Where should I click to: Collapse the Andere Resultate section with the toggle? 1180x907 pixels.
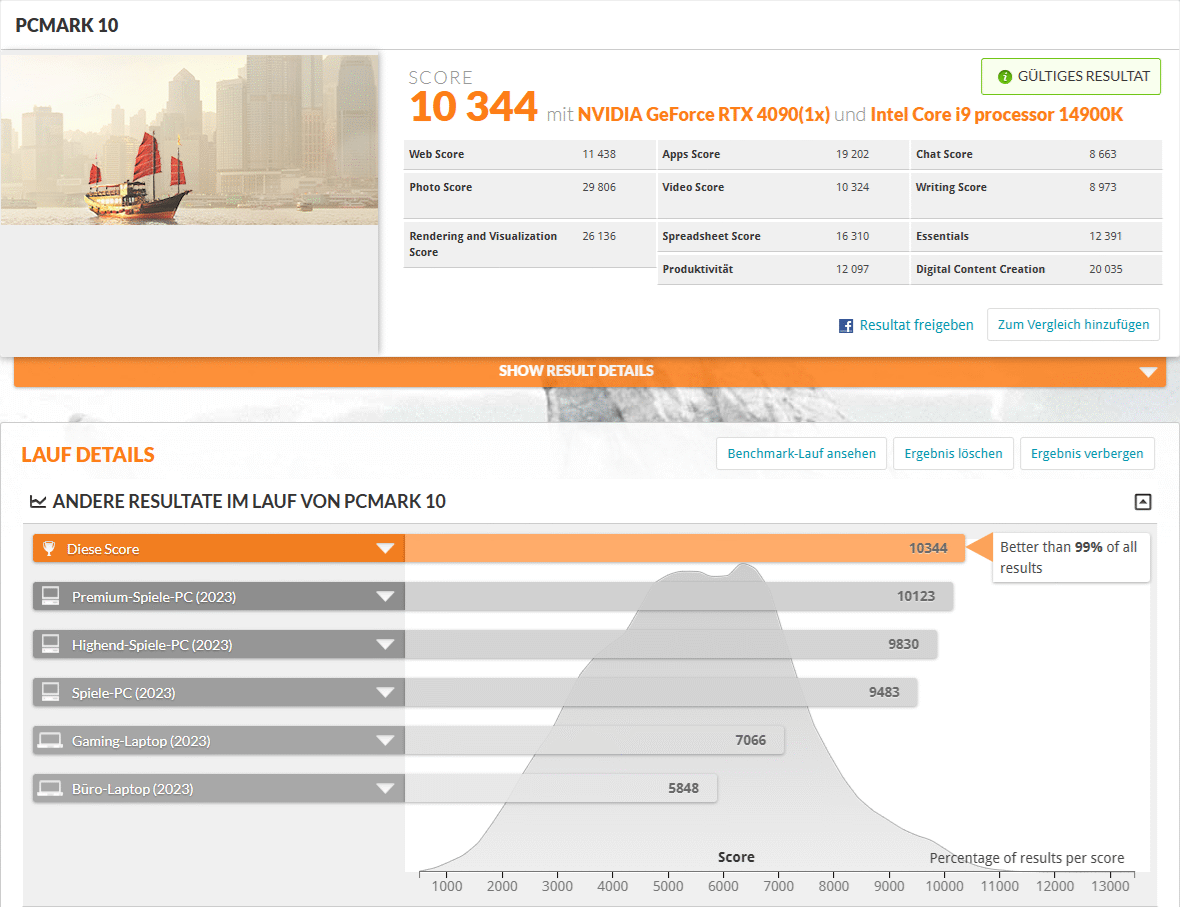tap(1143, 503)
